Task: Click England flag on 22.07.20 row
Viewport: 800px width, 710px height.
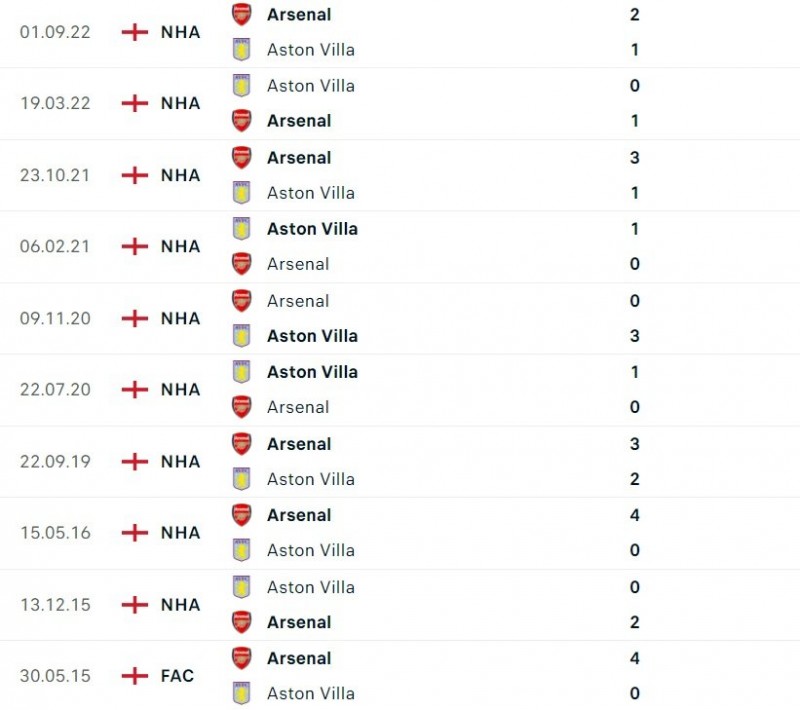Action: 134,390
